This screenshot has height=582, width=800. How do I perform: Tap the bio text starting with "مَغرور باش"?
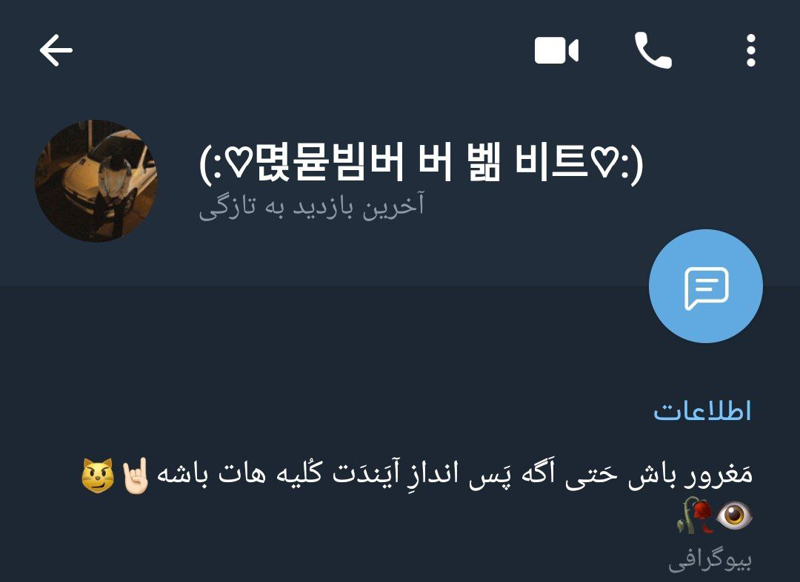(417, 495)
